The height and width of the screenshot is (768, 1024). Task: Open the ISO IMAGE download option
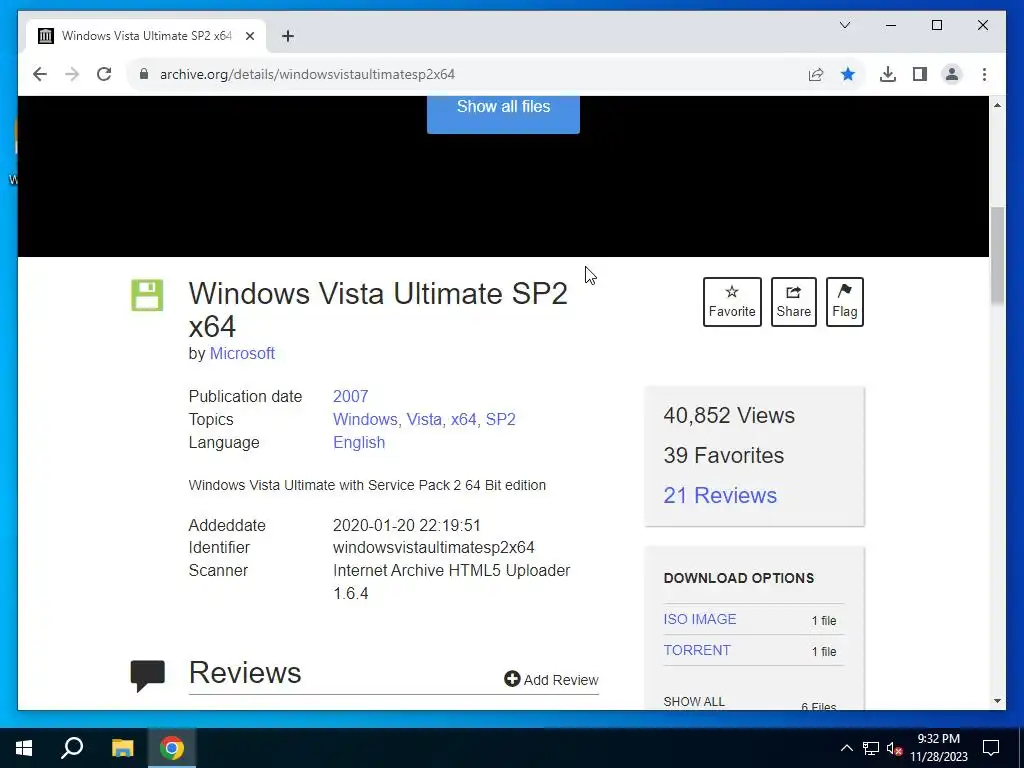pyautogui.click(x=699, y=619)
